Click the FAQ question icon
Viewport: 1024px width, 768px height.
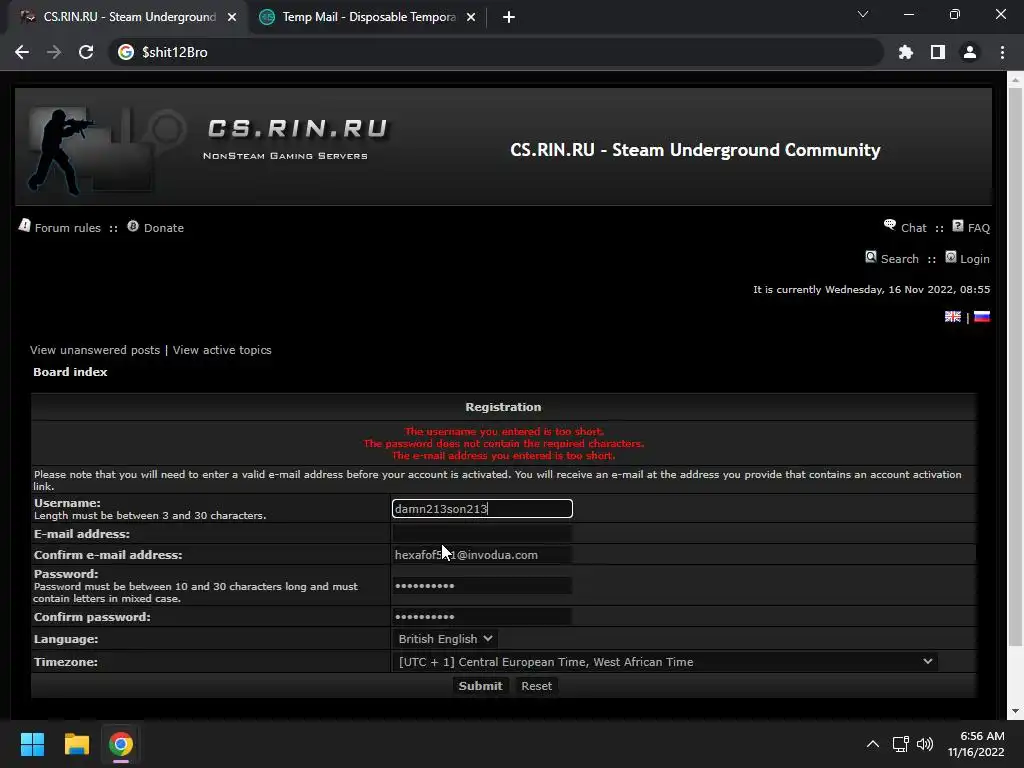[x=957, y=225]
